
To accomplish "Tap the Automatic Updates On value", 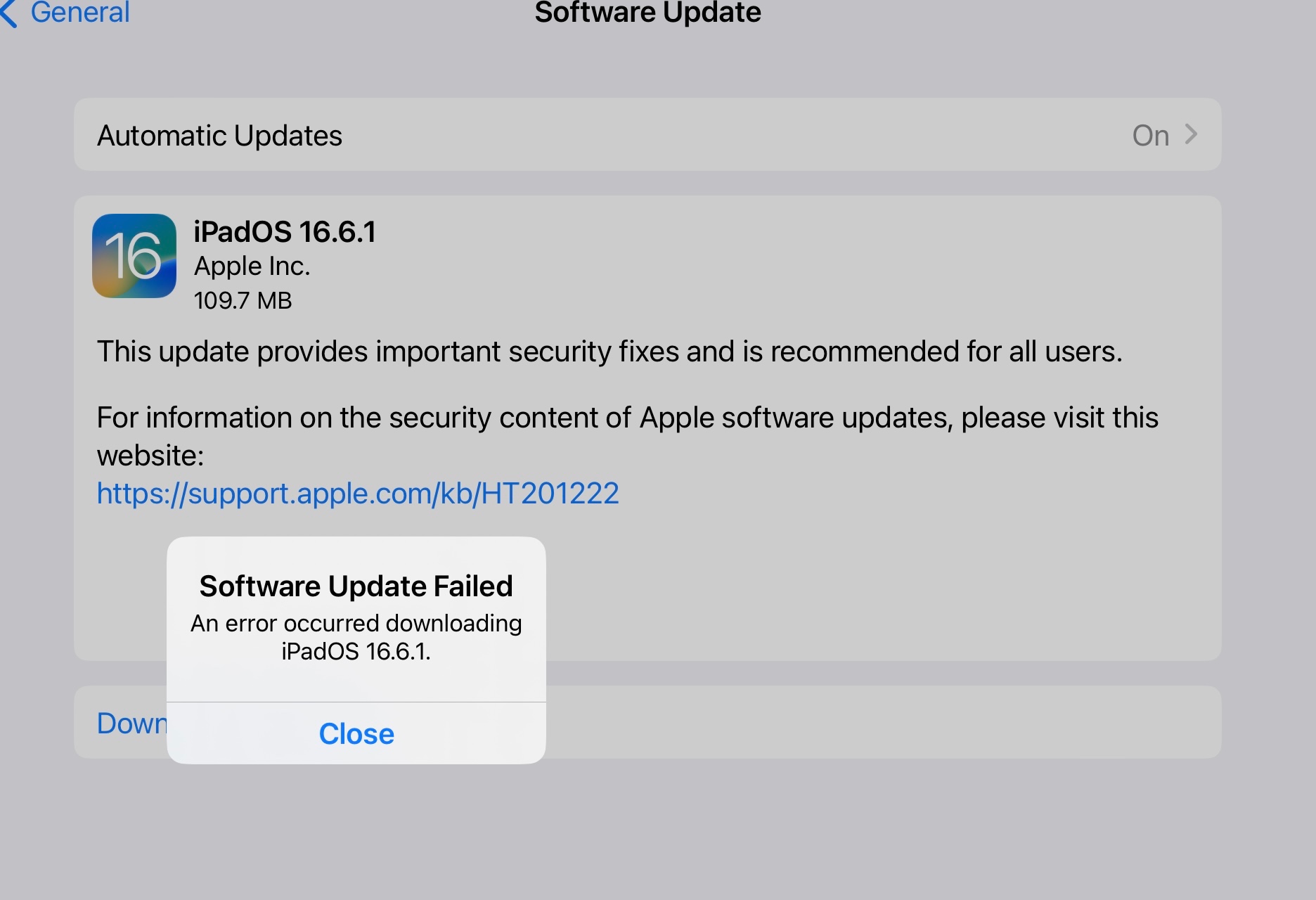I will [x=1150, y=136].
